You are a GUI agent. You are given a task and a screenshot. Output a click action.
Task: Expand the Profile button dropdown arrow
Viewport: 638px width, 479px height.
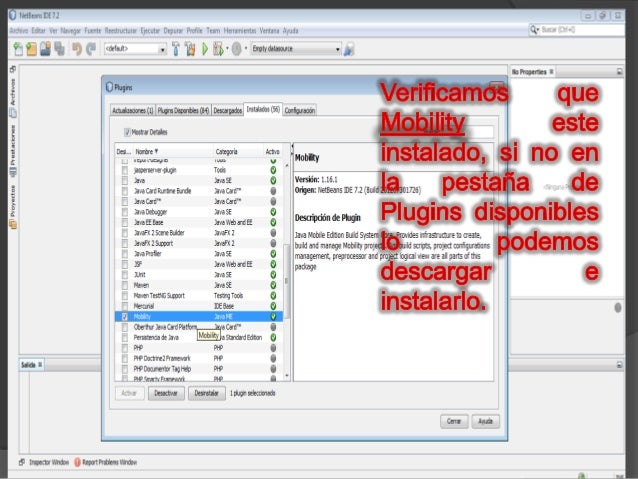pyautogui.click(x=245, y=49)
